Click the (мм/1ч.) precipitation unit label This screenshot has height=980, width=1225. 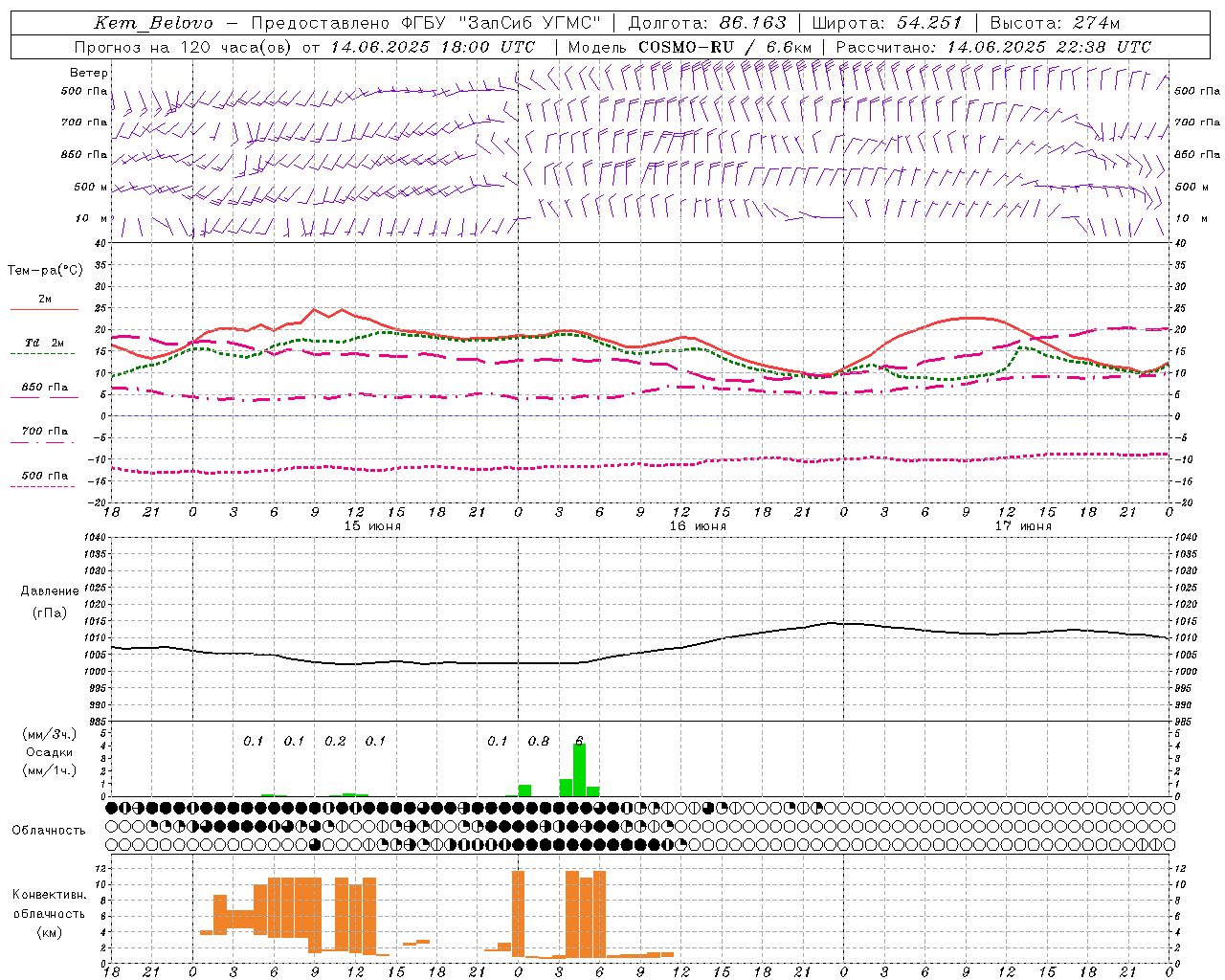click(x=50, y=770)
